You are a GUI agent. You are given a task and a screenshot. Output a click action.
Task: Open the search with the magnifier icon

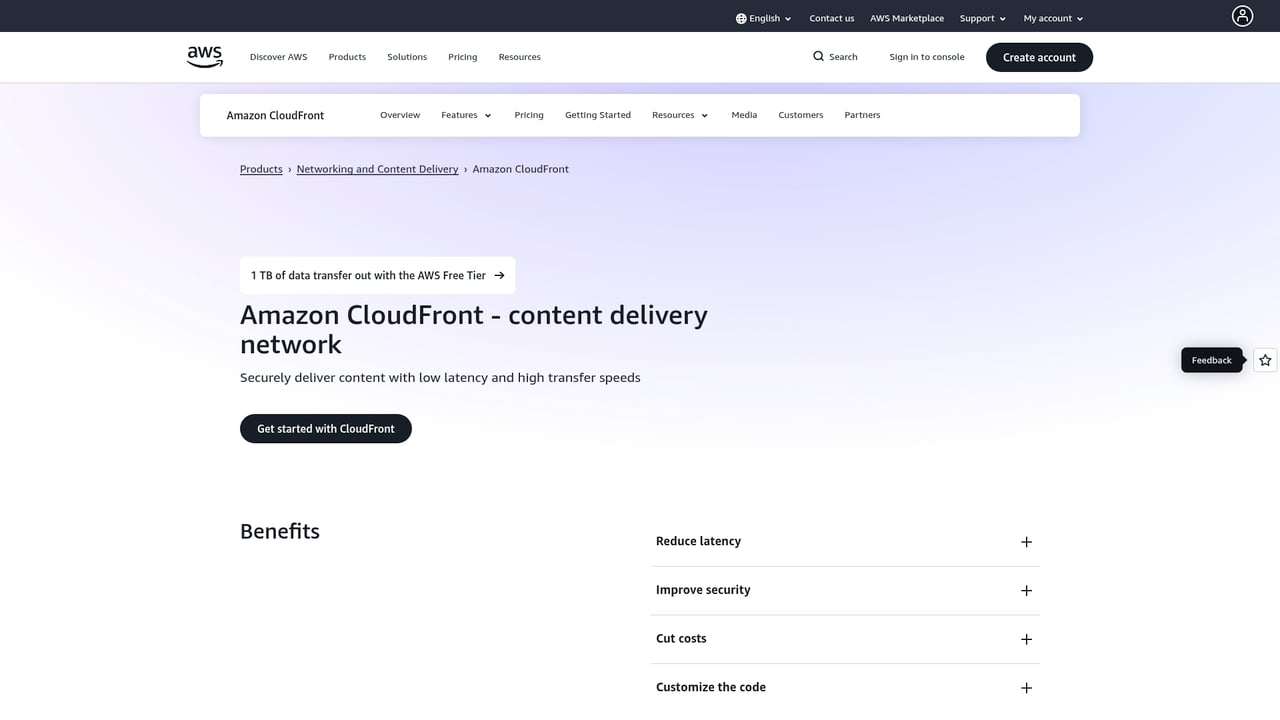tap(819, 56)
